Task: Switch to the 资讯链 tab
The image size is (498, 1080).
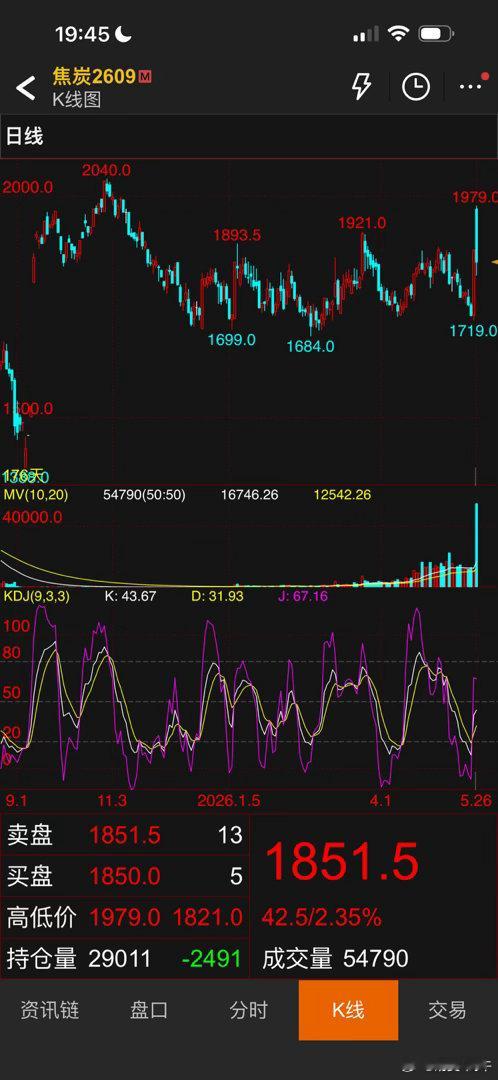Action: pyautogui.click(x=50, y=1010)
